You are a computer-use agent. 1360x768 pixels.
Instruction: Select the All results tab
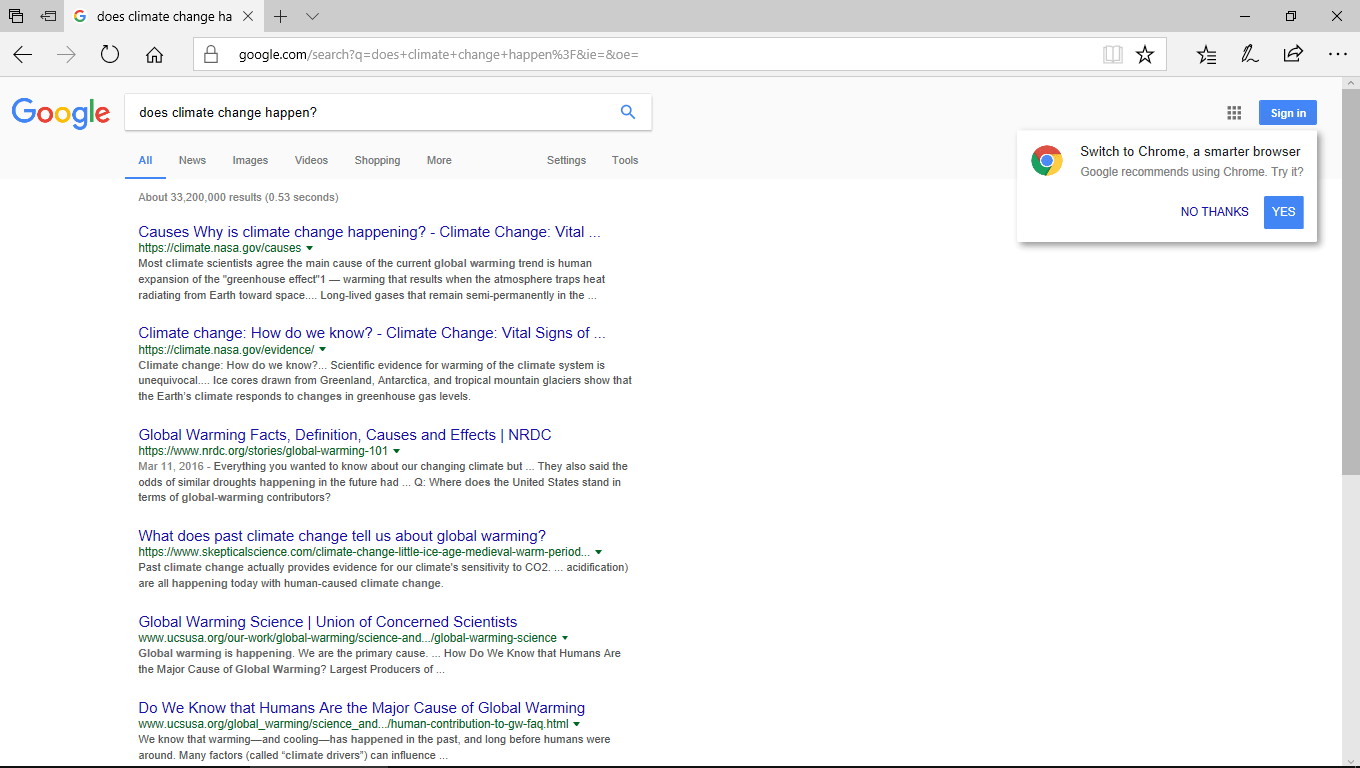pos(145,160)
